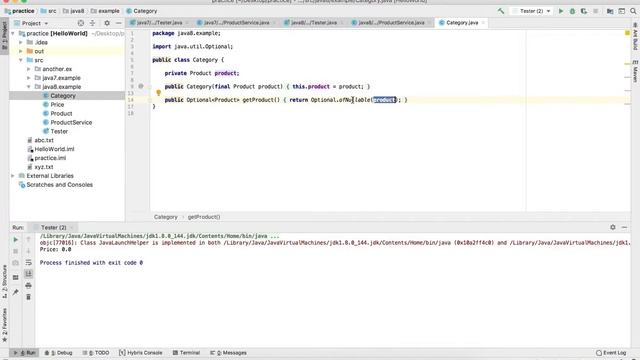Open the TODO tool window button
The image size is (640, 360).
coord(96,353)
